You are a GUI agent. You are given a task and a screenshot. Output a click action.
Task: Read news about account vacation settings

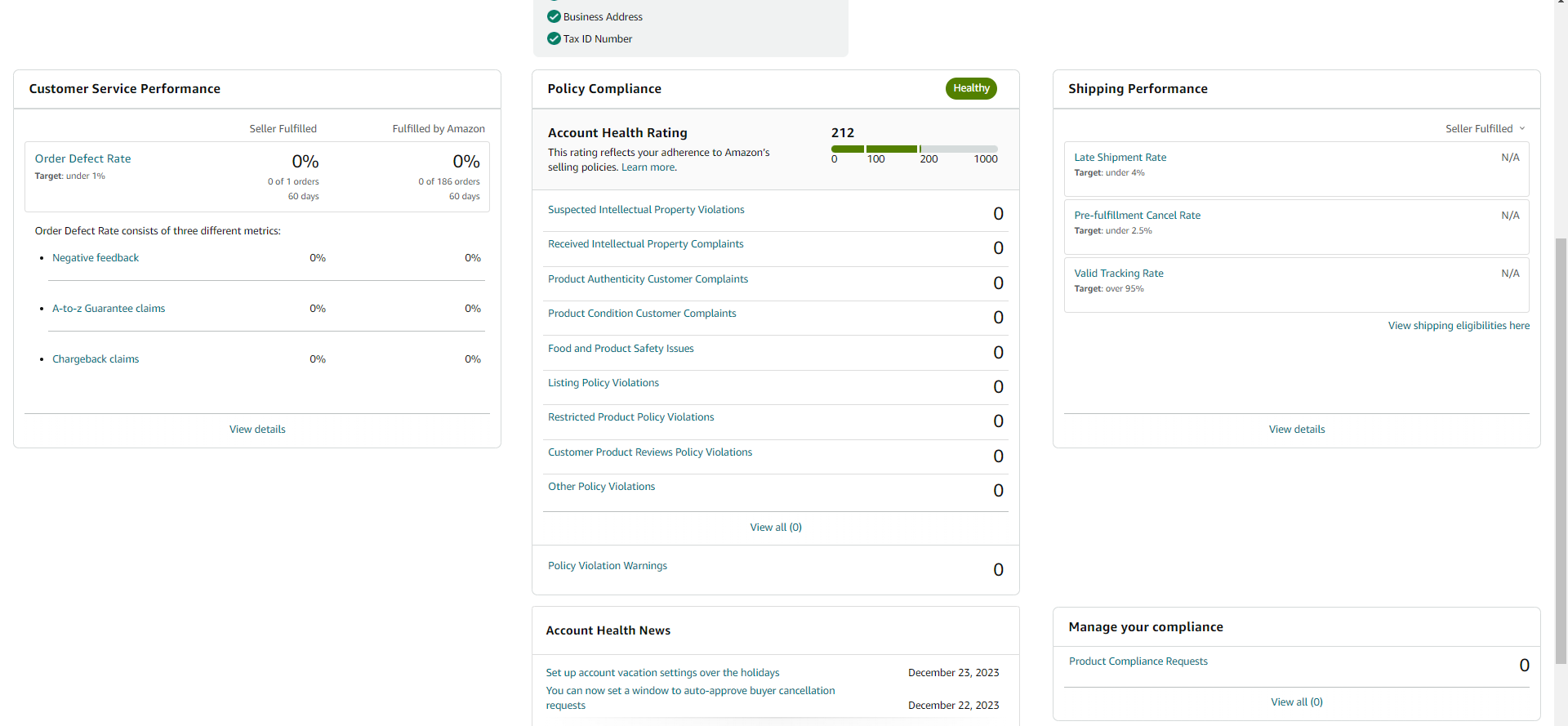coord(662,672)
